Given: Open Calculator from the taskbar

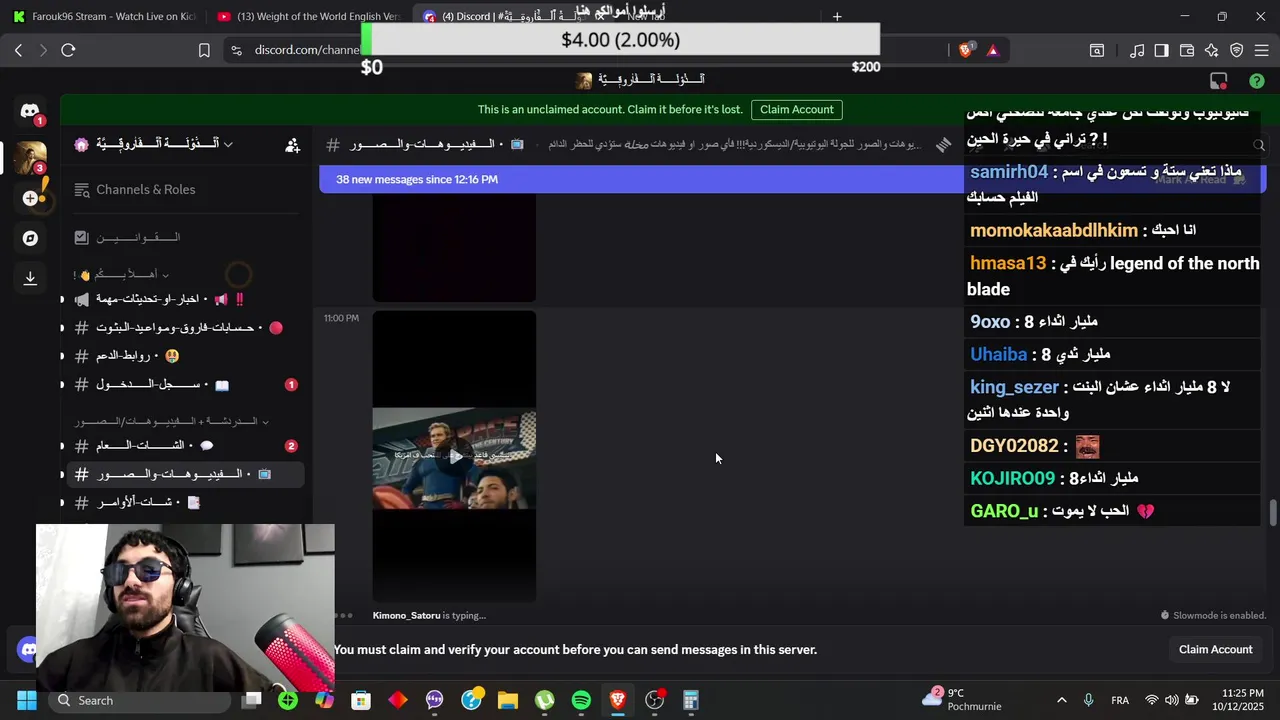Looking at the screenshot, I should click(691, 700).
